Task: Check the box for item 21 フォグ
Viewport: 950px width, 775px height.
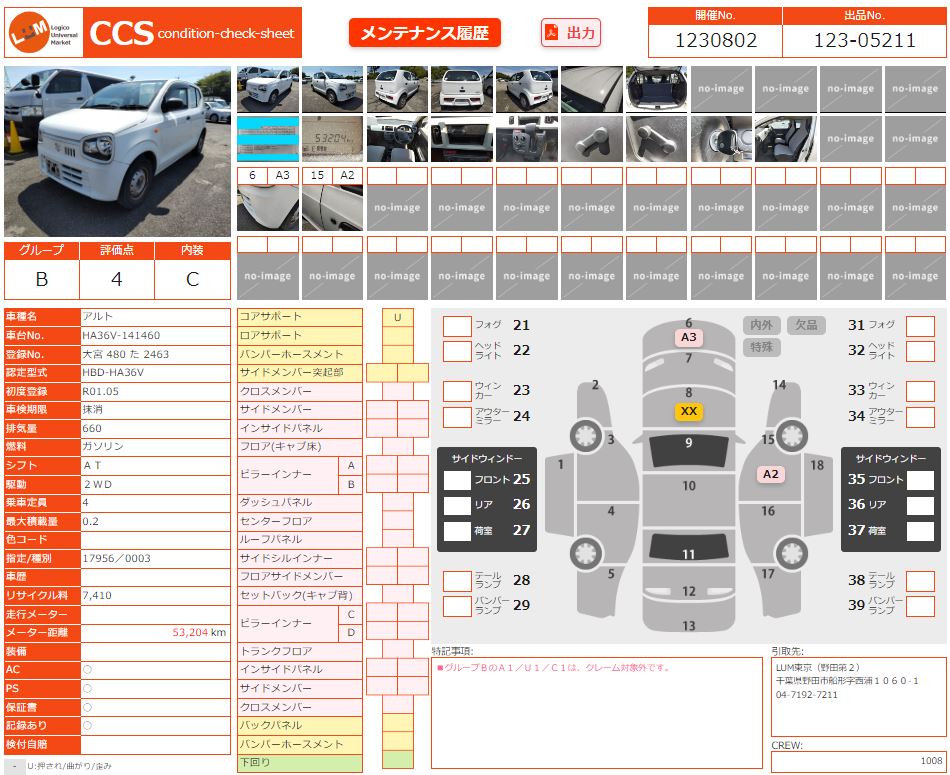Action: click(x=457, y=326)
